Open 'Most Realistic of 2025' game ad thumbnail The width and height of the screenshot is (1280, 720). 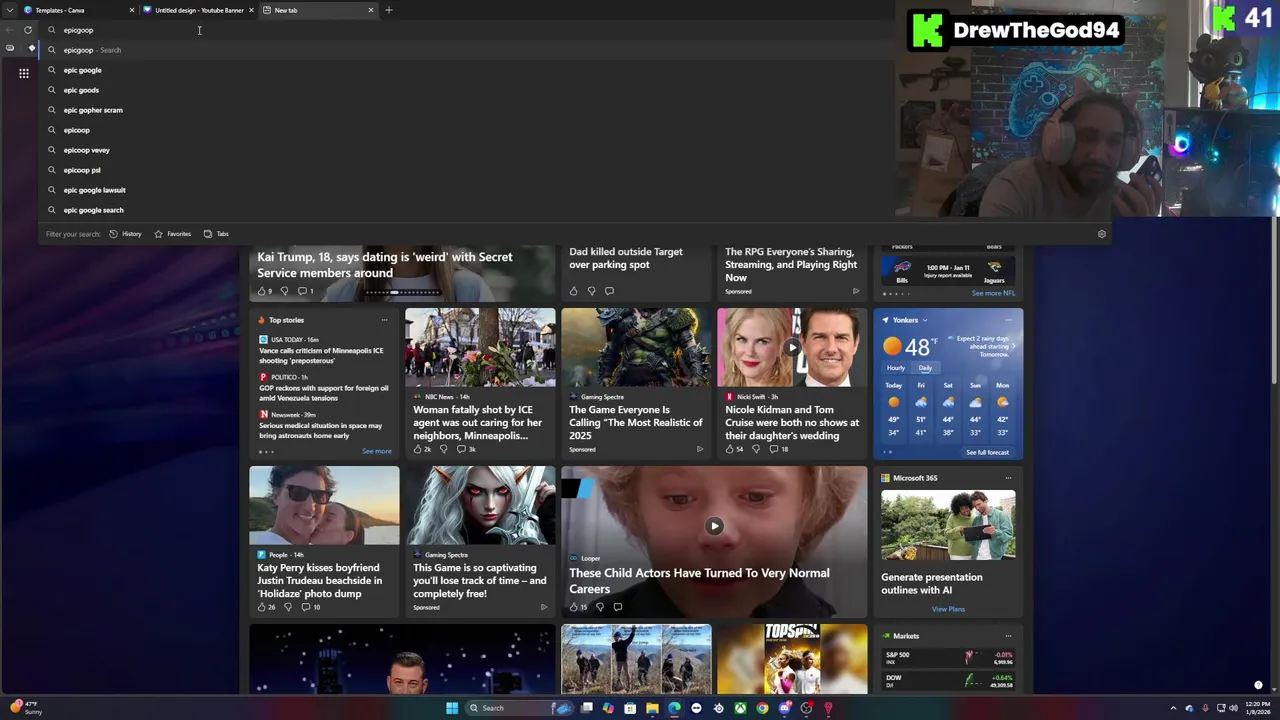pos(636,347)
